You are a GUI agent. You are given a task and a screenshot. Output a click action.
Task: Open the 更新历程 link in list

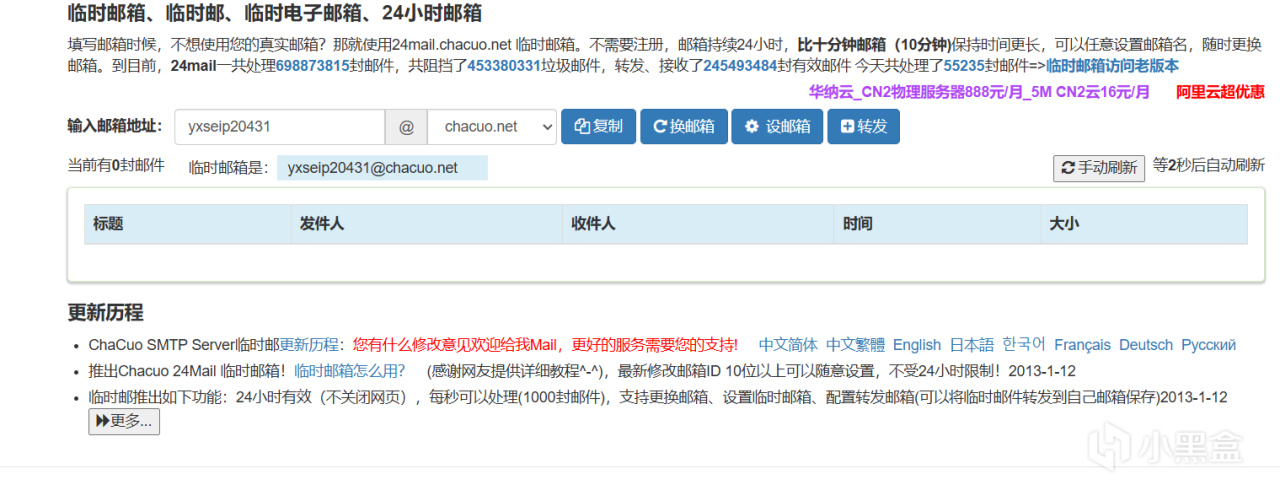[x=309, y=345]
